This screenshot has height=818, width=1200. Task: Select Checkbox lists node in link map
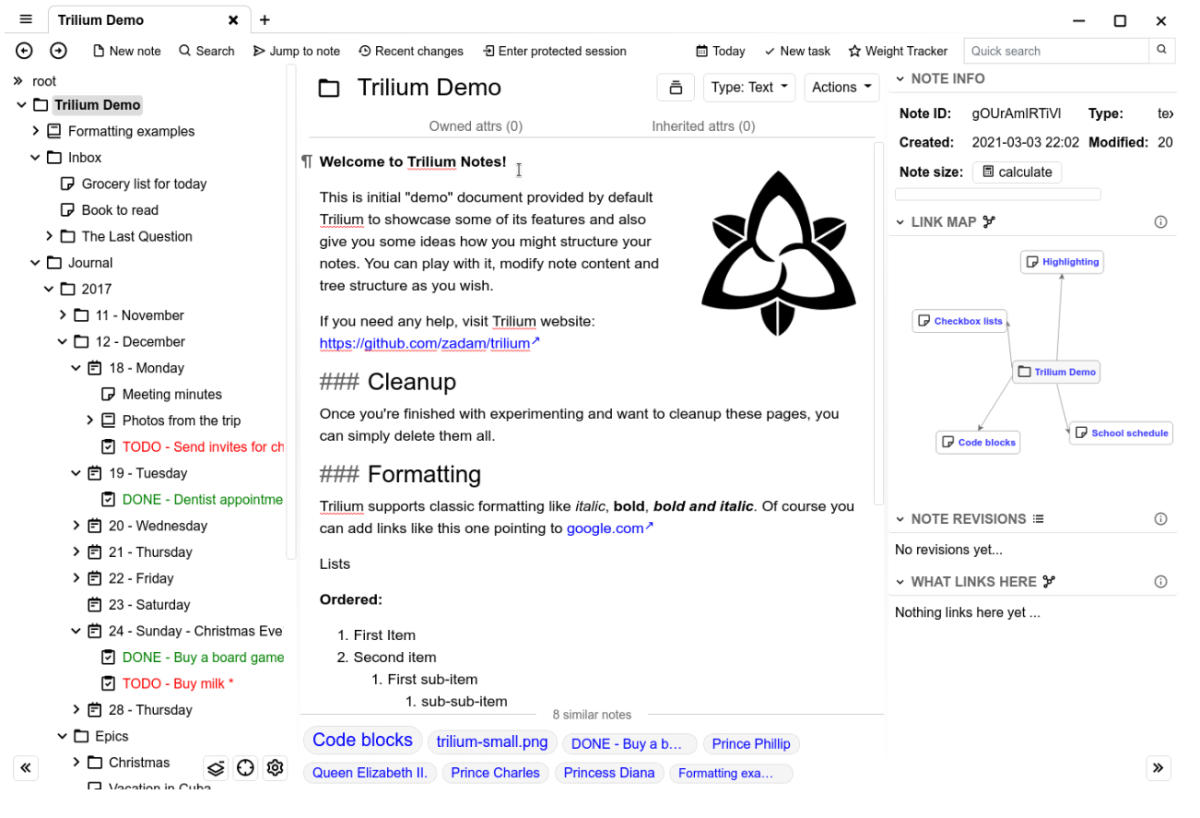click(959, 321)
